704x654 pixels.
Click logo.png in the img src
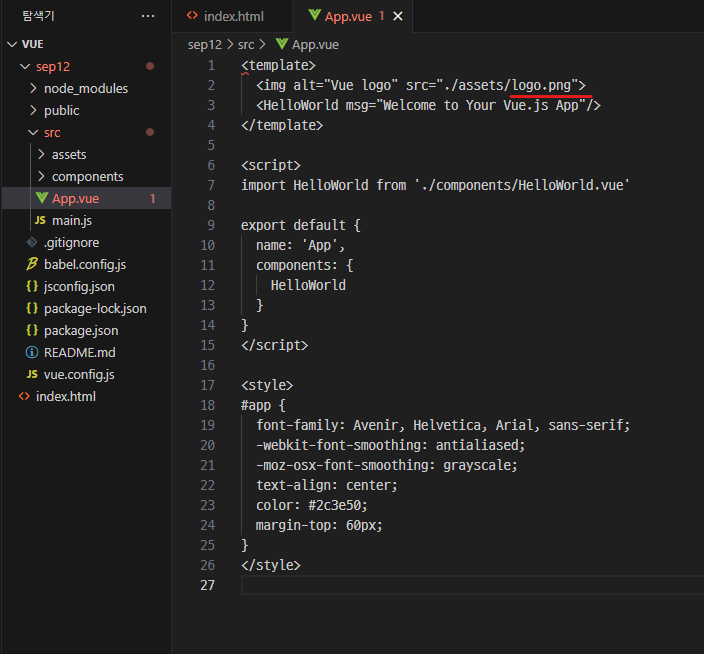click(541, 85)
